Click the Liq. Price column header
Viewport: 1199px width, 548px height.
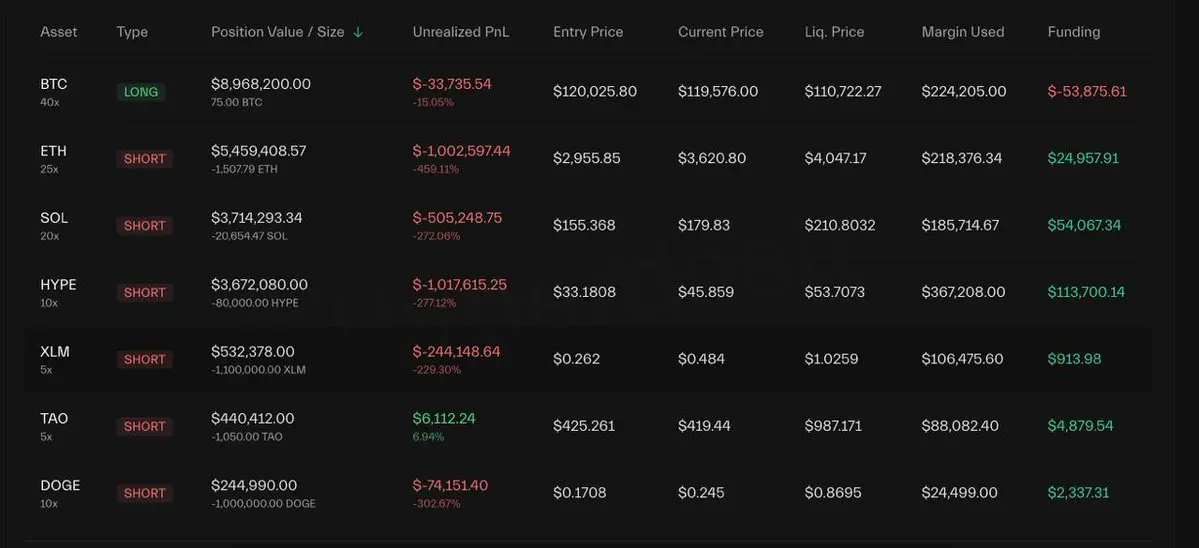click(834, 32)
